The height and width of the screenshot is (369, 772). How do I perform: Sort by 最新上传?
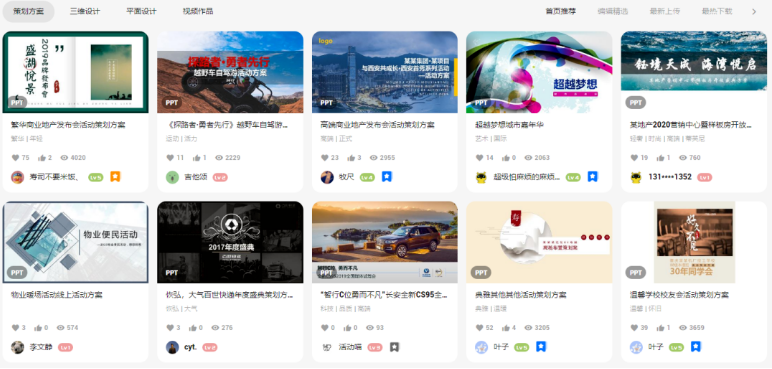665,11
